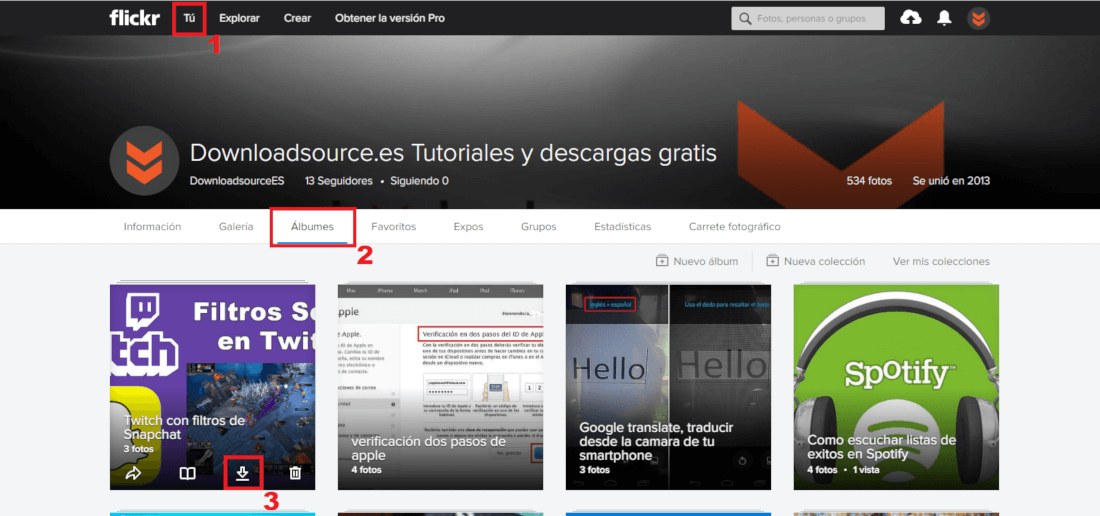This screenshot has height=516, width=1100.
Task: Click the magnifier search icon
Action: (x=744, y=18)
